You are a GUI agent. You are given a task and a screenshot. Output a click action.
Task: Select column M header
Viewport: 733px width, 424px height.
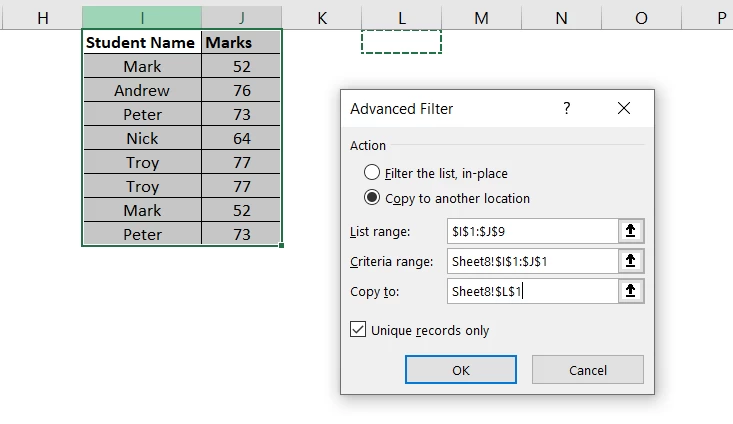pos(481,18)
